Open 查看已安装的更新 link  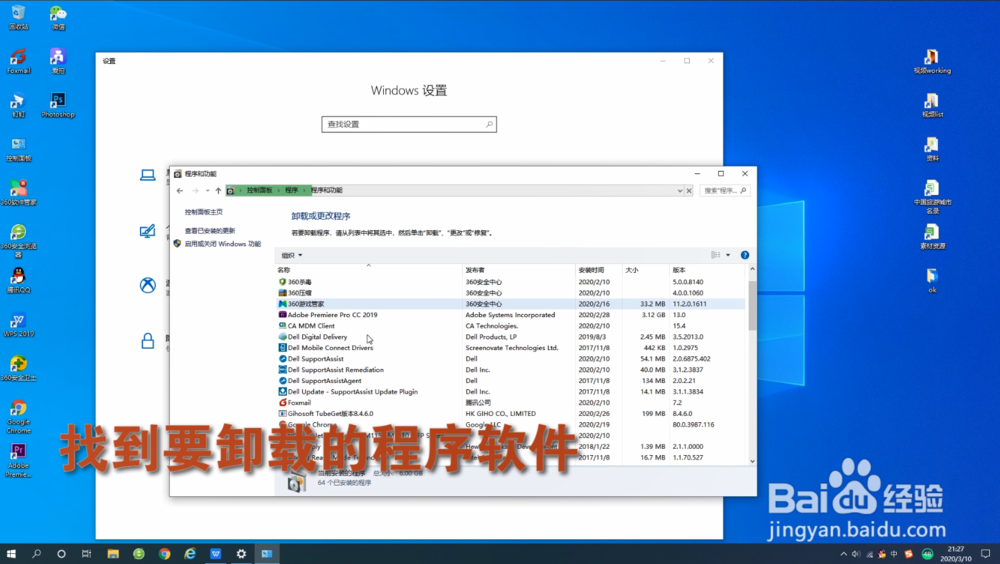(x=210, y=230)
